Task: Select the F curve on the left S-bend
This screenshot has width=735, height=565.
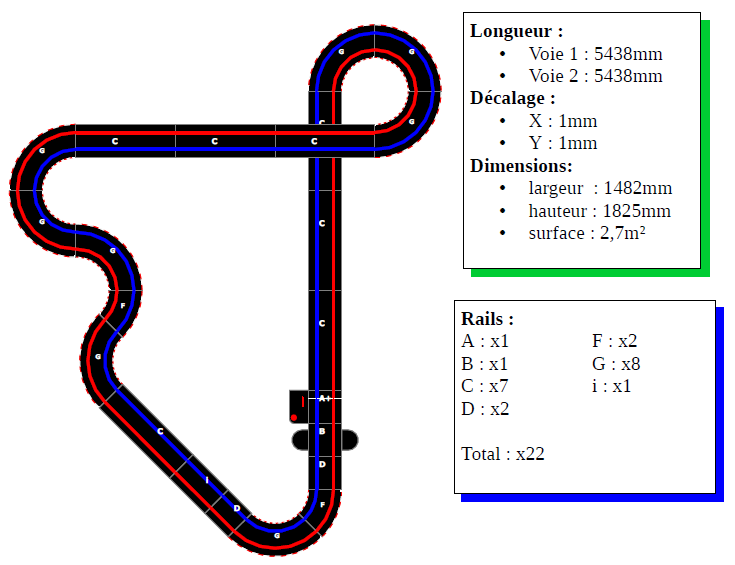Action: (122, 305)
